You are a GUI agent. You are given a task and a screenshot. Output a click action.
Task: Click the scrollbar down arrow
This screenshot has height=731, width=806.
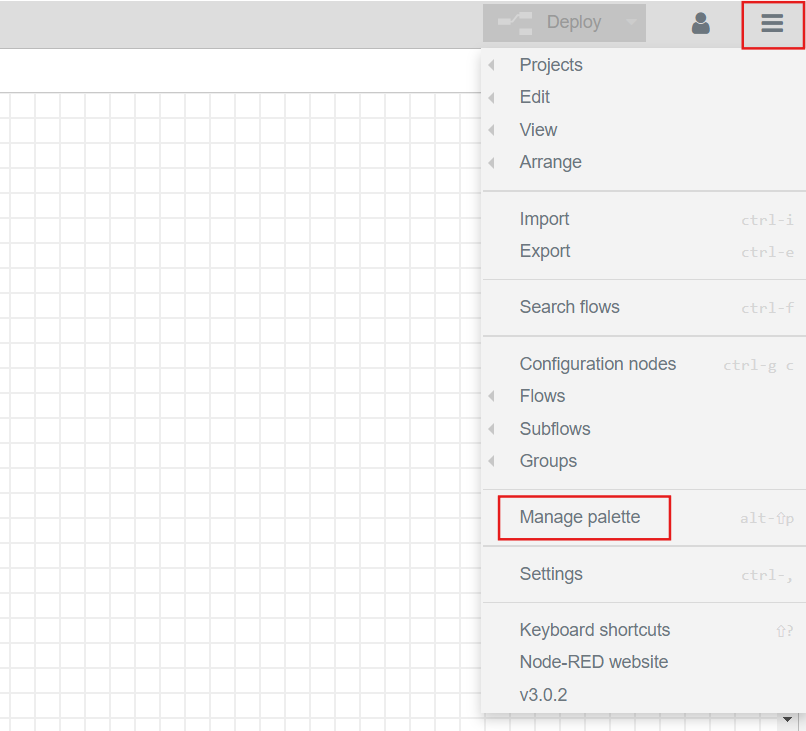(x=785, y=719)
